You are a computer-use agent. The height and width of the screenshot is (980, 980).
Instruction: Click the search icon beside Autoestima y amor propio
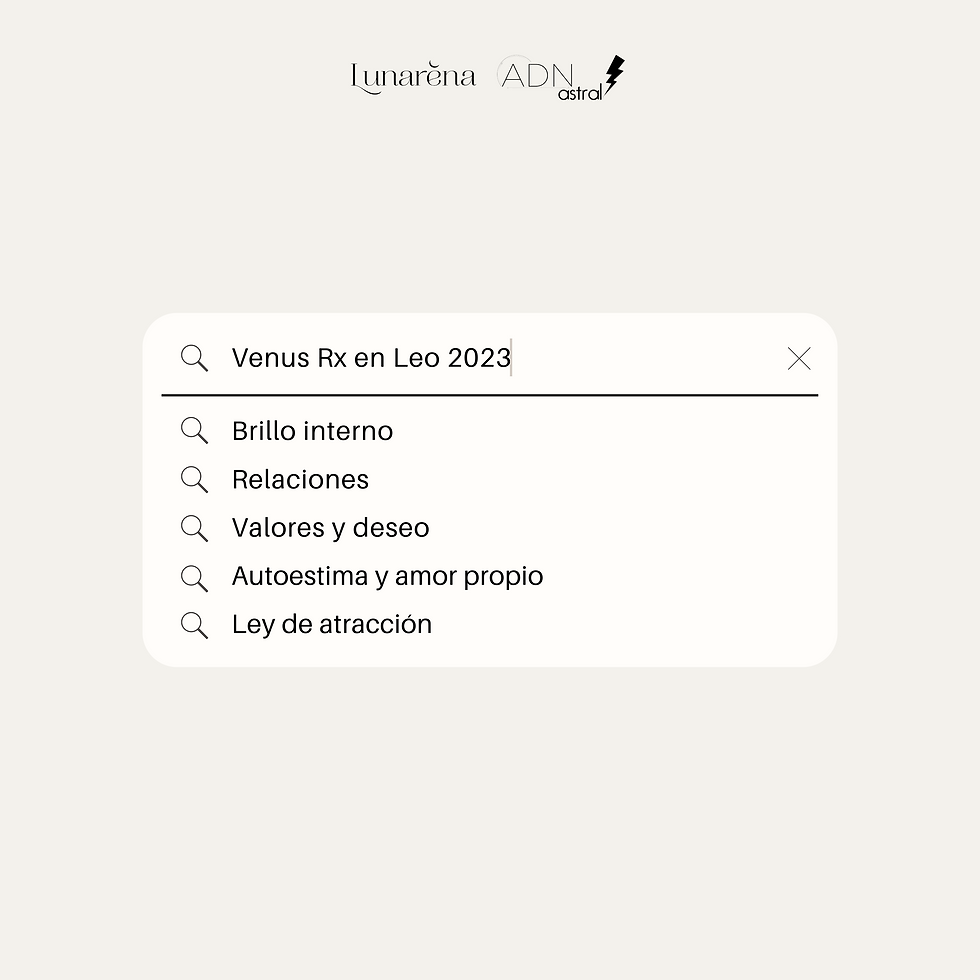[194, 577]
